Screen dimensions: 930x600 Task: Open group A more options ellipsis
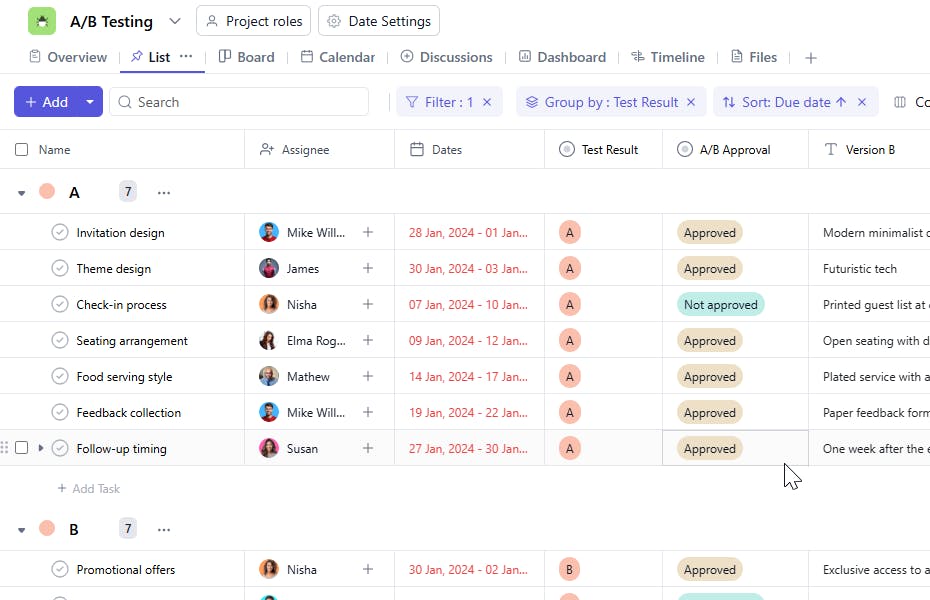tap(164, 192)
